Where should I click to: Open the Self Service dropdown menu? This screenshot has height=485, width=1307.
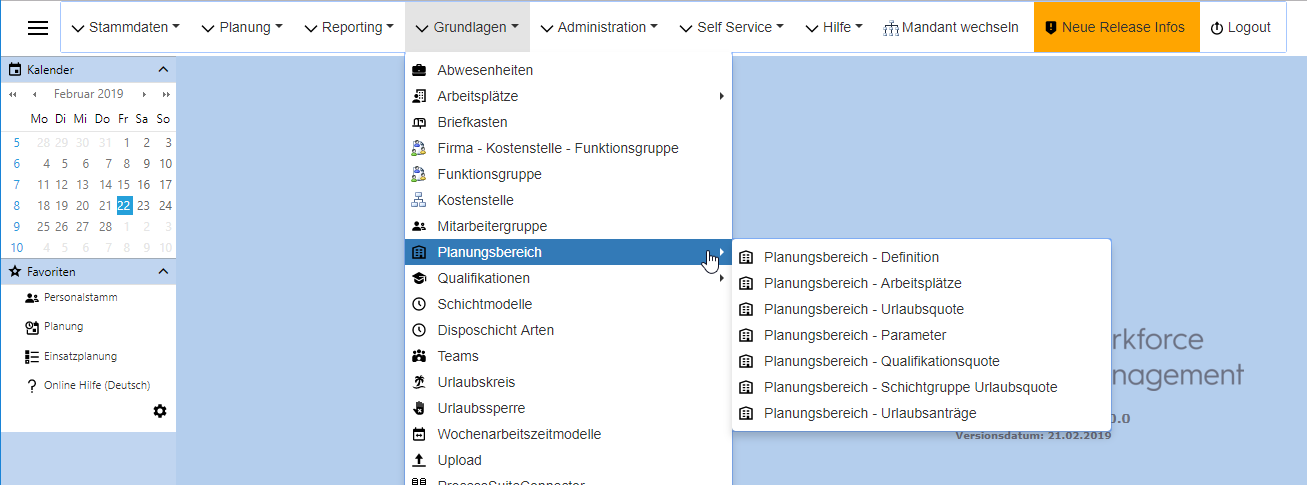[731, 27]
